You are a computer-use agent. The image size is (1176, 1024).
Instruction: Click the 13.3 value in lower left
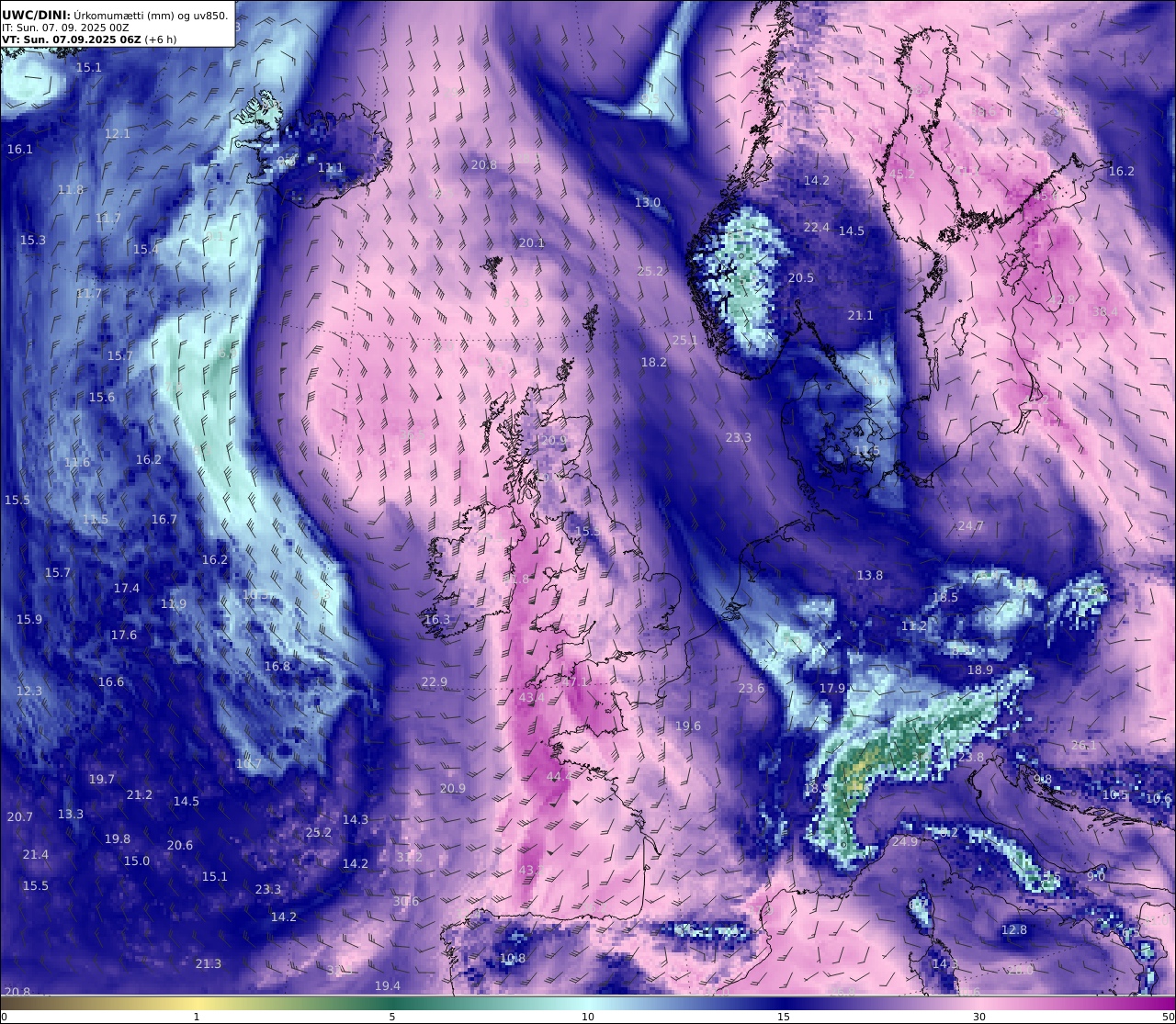(71, 814)
